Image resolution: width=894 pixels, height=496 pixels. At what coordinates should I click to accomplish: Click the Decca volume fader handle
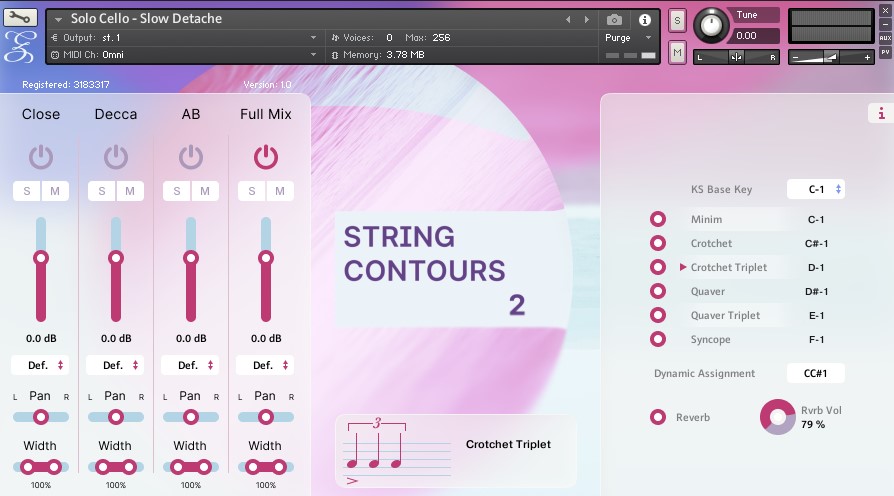pyautogui.click(x=115, y=258)
